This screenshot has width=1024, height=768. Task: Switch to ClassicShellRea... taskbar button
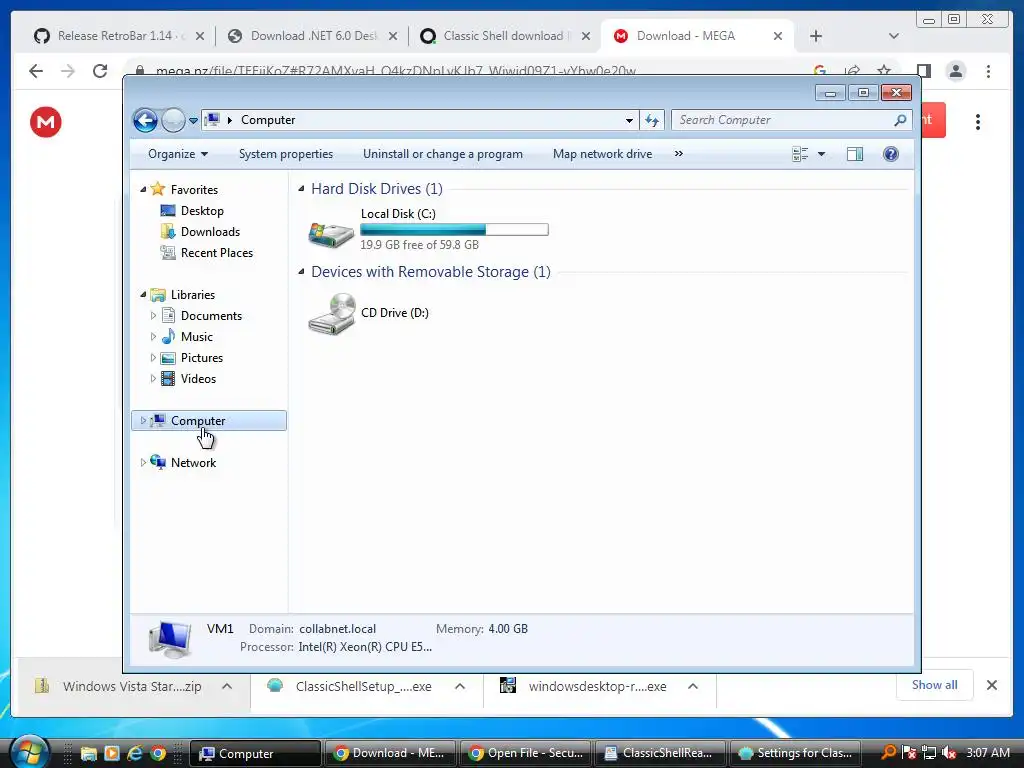(x=660, y=753)
